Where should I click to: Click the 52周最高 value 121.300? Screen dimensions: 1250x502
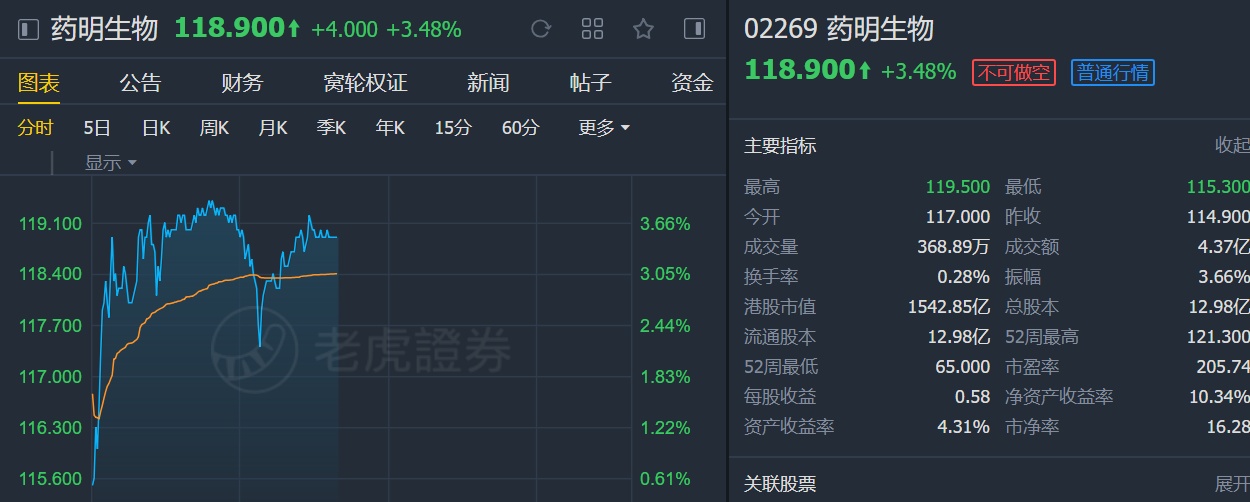(x=1218, y=337)
